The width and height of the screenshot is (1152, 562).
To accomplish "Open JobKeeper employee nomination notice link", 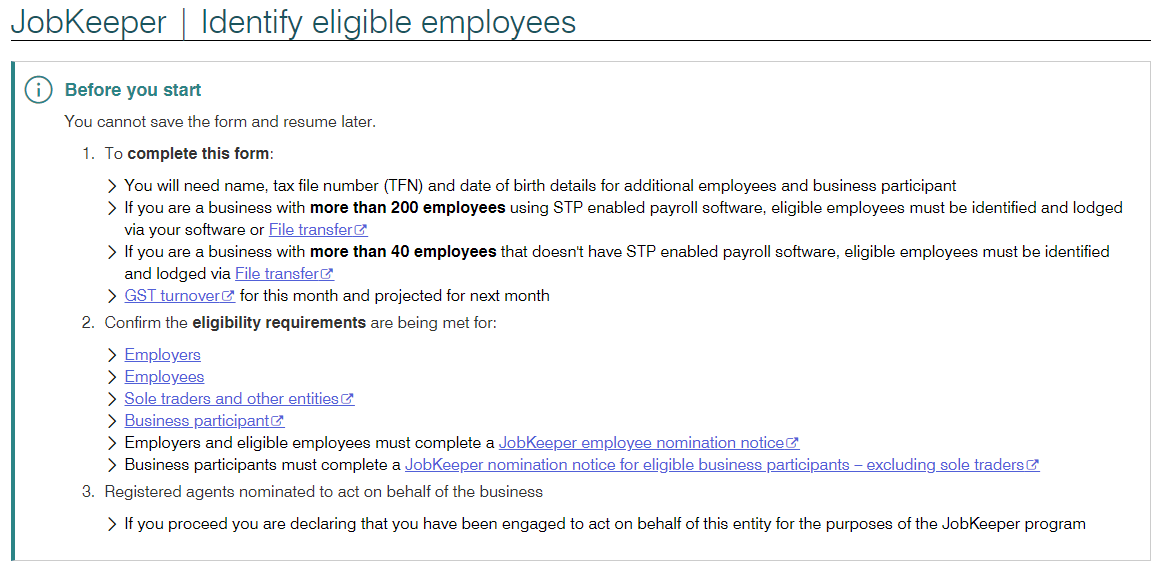I will [649, 443].
